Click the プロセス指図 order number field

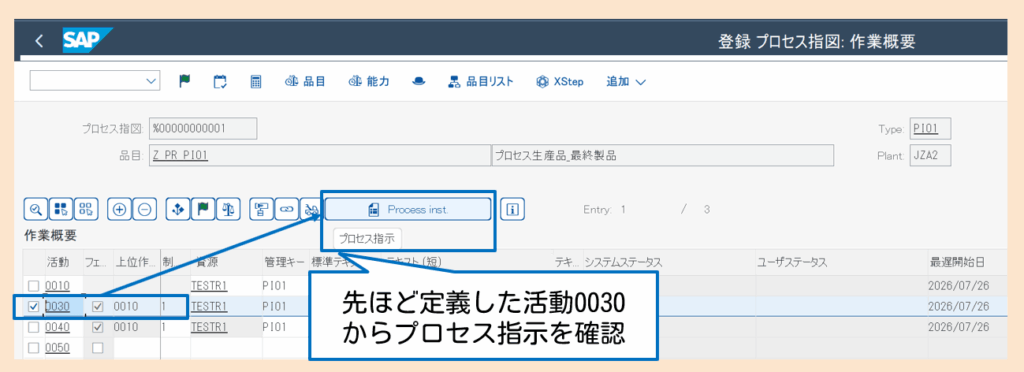point(203,129)
